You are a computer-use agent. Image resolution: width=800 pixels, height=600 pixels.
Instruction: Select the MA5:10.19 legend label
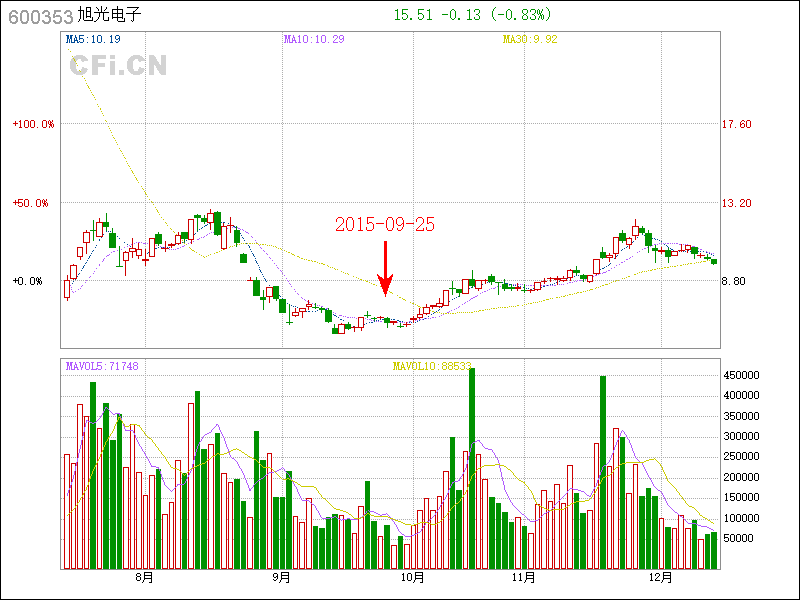click(x=93, y=40)
